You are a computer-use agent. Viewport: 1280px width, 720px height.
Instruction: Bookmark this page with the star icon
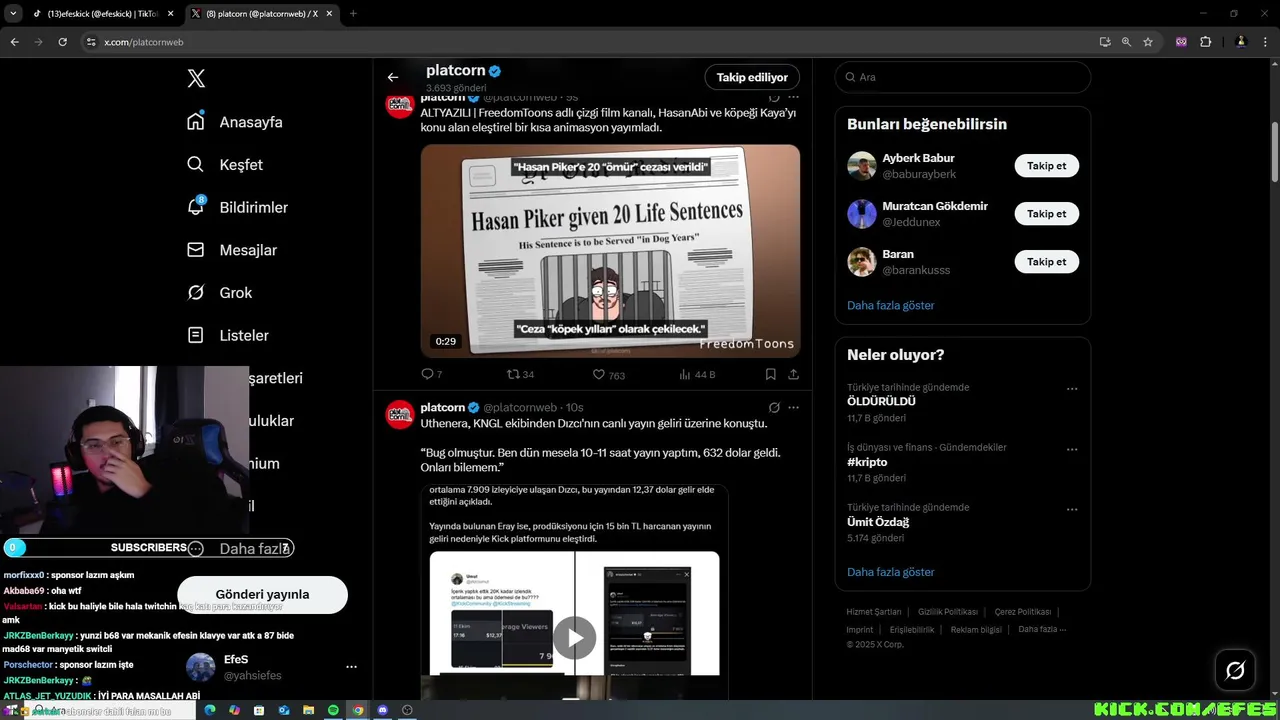pyautogui.click(x=1148, y=42)
